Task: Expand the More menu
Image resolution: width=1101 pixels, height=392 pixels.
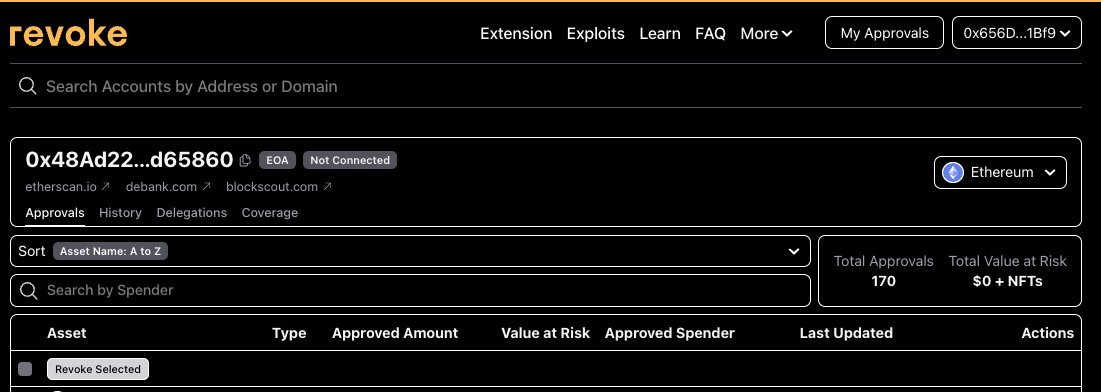Action: coord(766,33)
